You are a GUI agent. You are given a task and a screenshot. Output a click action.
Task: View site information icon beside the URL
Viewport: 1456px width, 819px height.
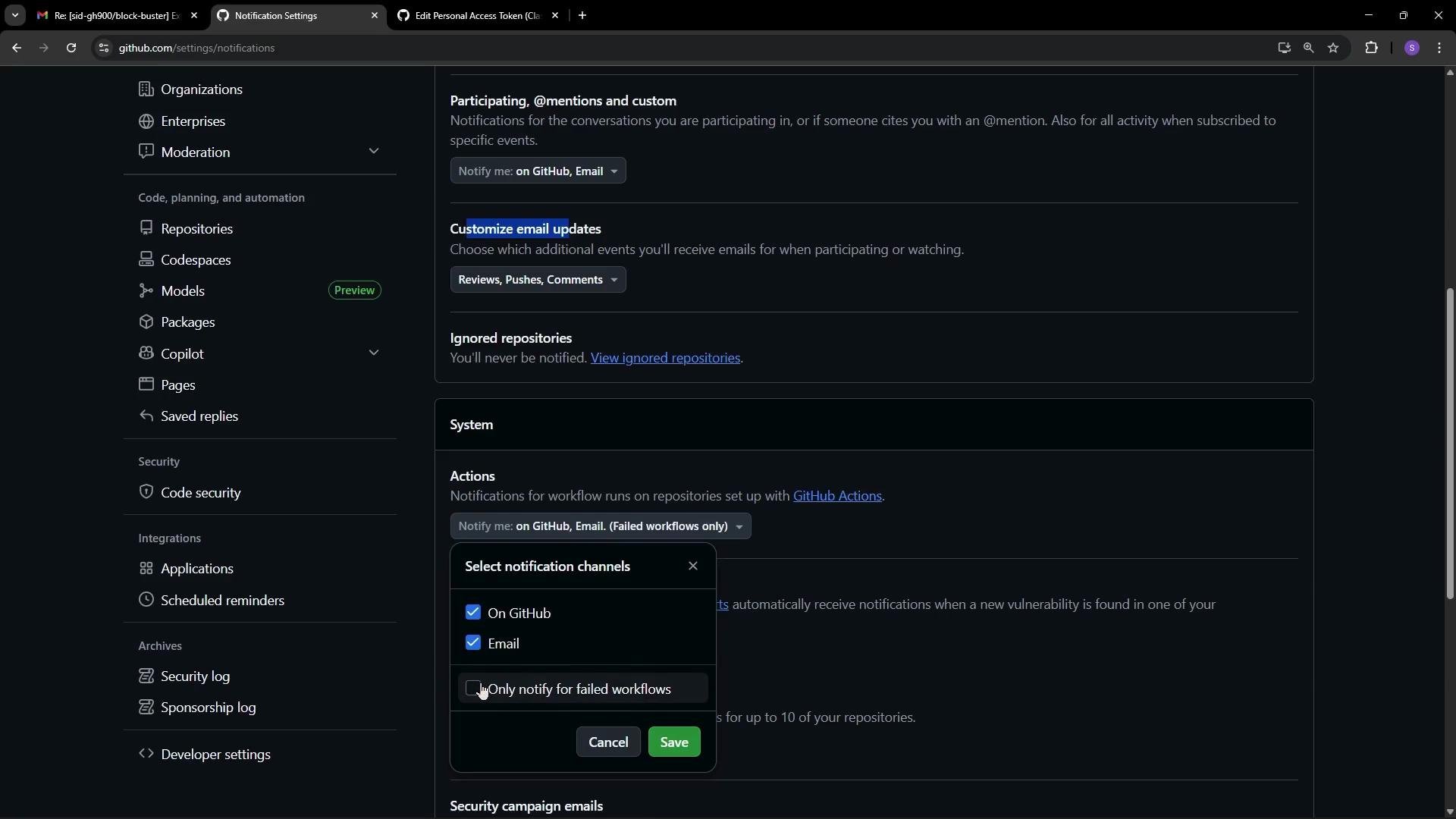[104, 48]
